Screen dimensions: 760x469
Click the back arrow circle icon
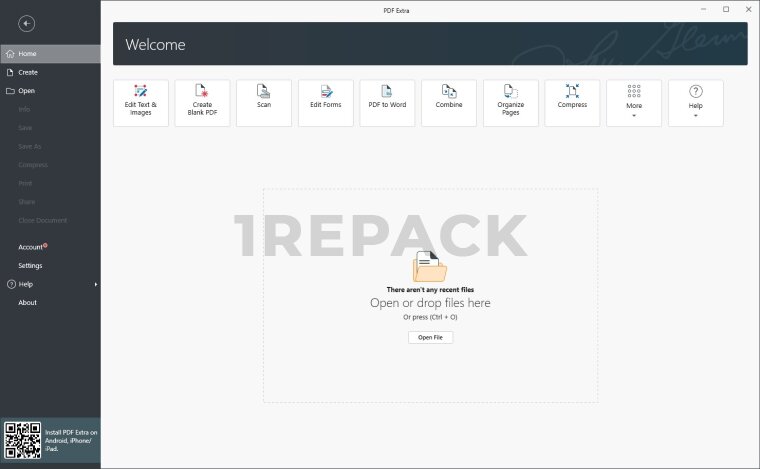coord(26,23)
